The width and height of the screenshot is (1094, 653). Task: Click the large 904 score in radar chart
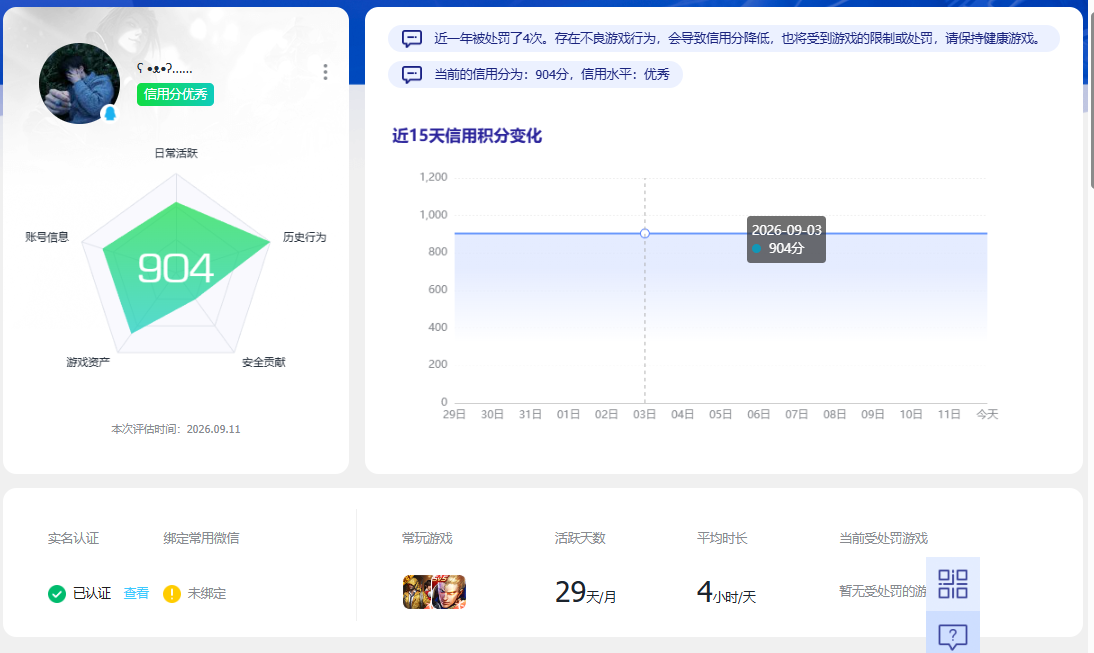[x=175, y=268]
